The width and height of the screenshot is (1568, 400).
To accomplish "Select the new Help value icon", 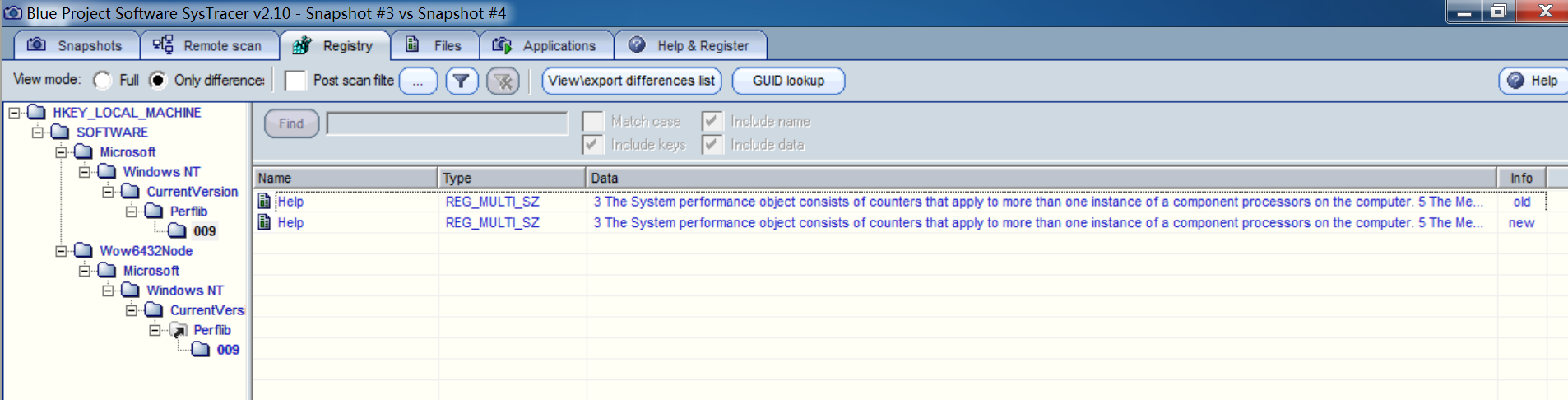I will pos(264,222).
